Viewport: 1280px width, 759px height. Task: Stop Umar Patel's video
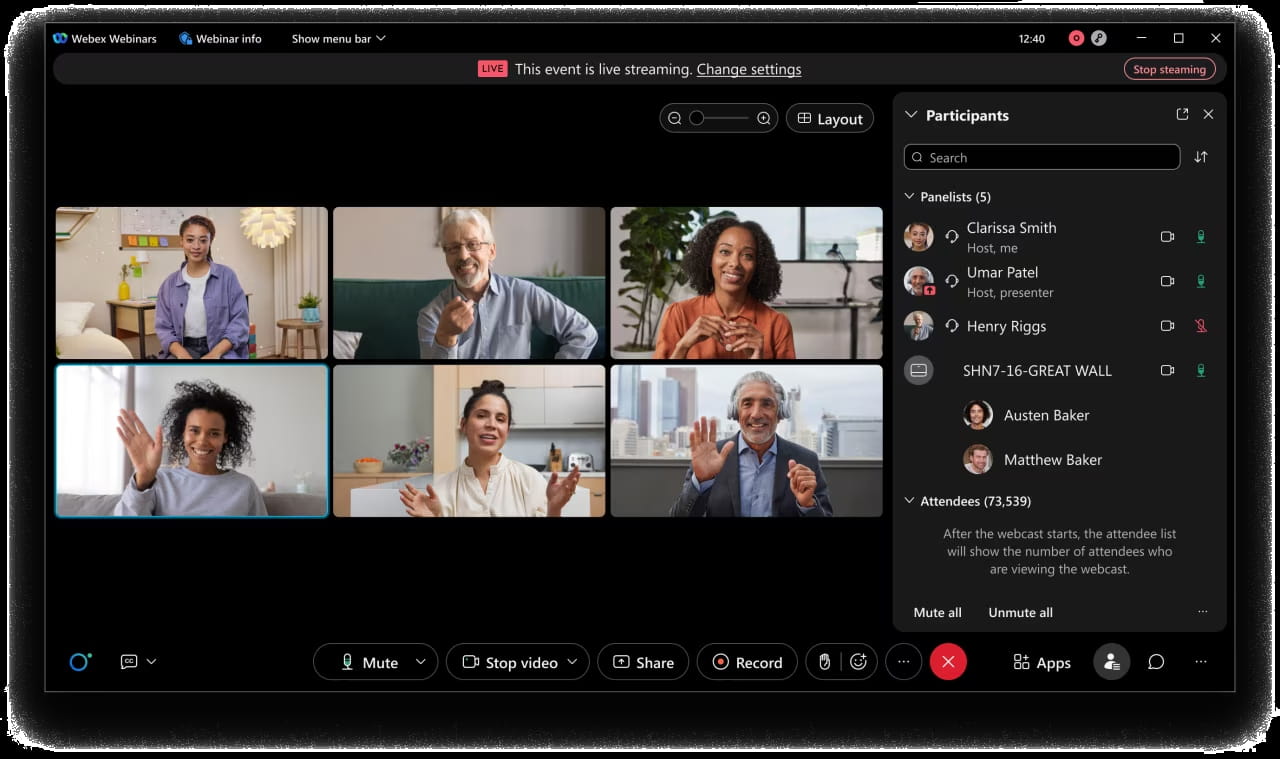1167,281
